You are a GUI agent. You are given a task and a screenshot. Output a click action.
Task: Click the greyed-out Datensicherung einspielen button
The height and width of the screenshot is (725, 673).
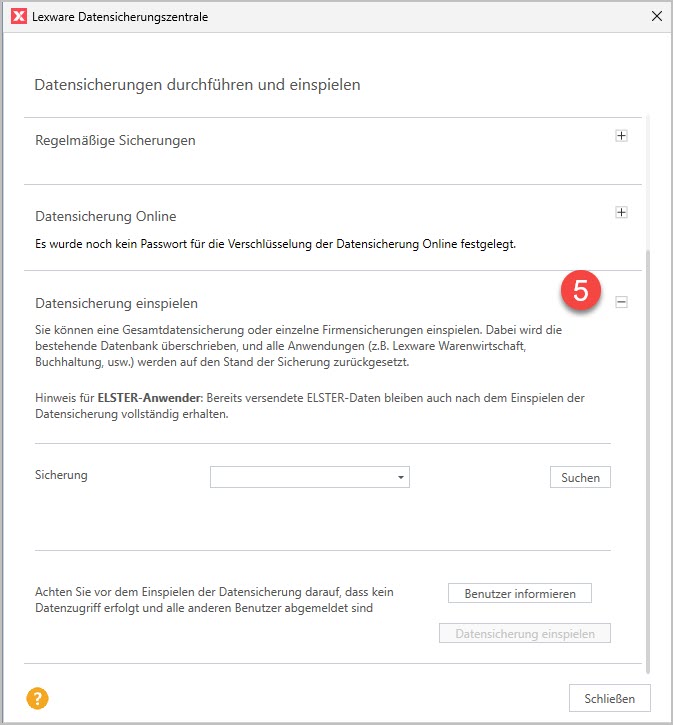pos(524,634)
